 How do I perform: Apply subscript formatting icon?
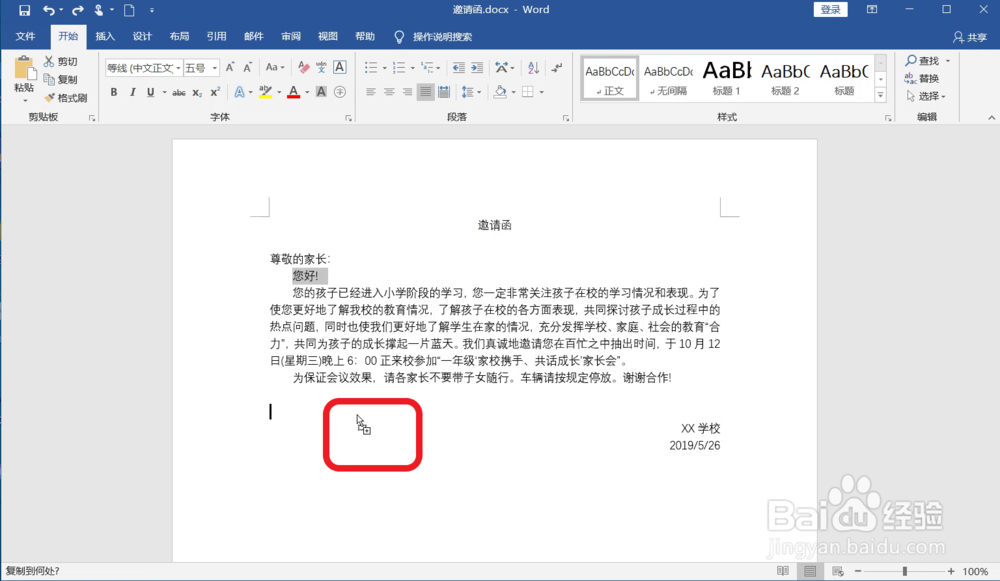[x=197, y=92]
